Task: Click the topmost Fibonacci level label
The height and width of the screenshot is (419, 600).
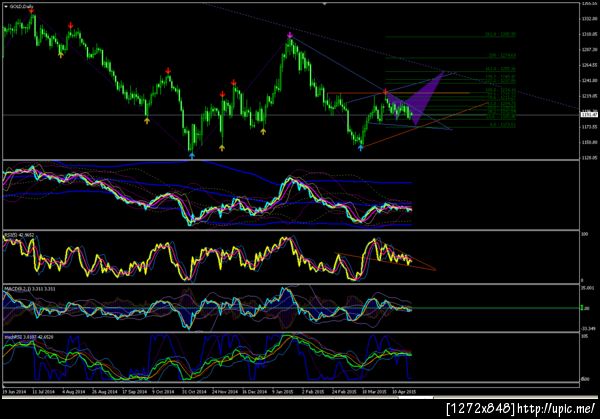Action: coord(501,34)
